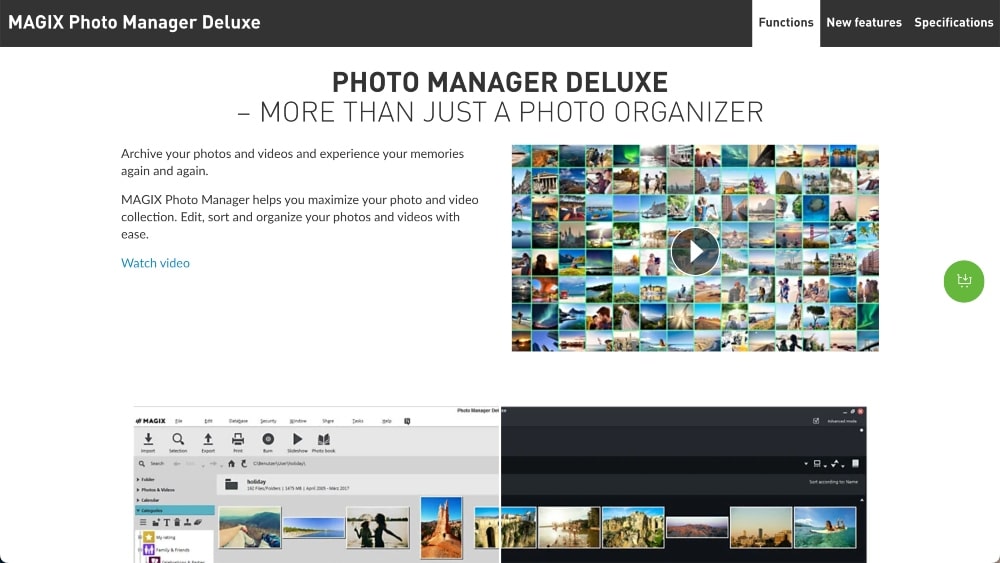This screenshot has height=563, width=1000.
Task: Open the Help menu
Action: pos(386,421)
